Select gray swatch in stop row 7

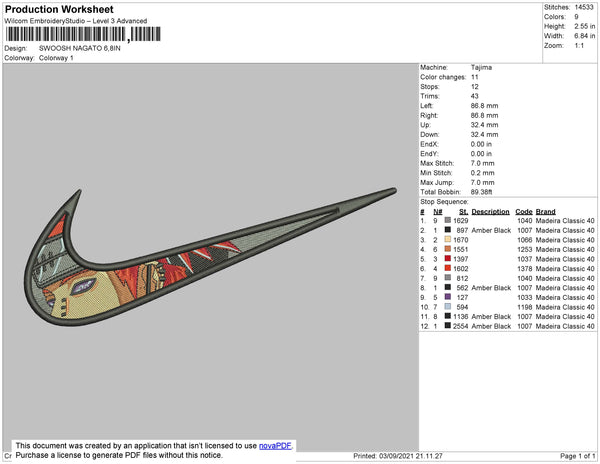448,278
